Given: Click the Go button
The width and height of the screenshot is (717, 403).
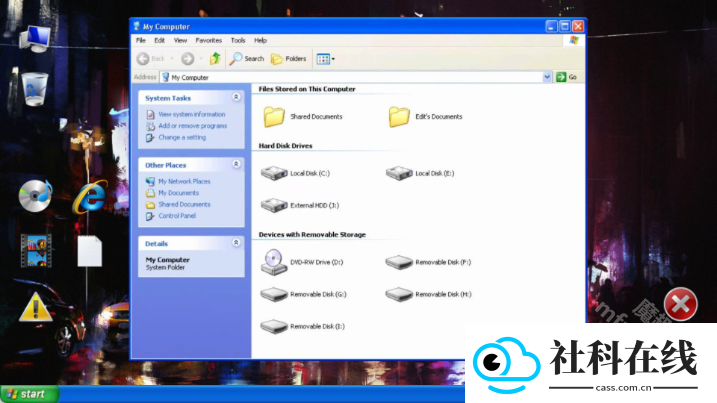Looking at the screenshot, I should coord(567,77).
